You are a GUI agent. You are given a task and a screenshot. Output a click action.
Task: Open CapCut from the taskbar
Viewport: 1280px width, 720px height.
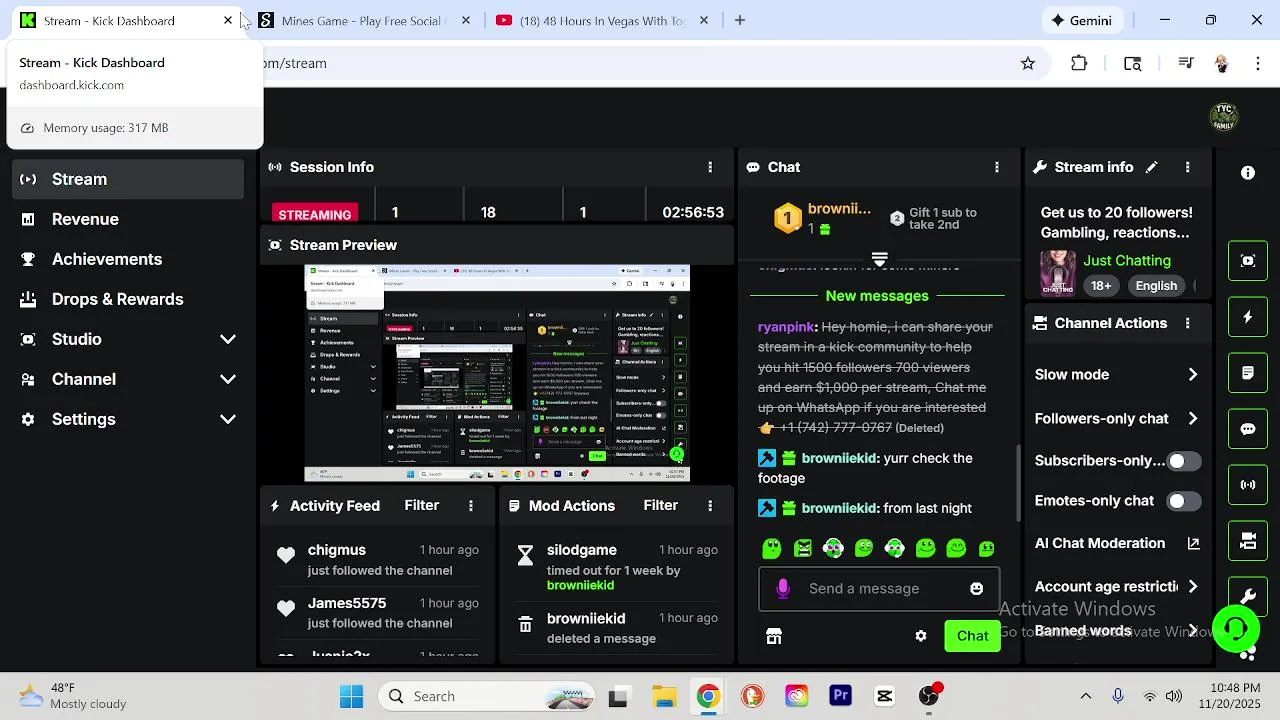[885, 696]
